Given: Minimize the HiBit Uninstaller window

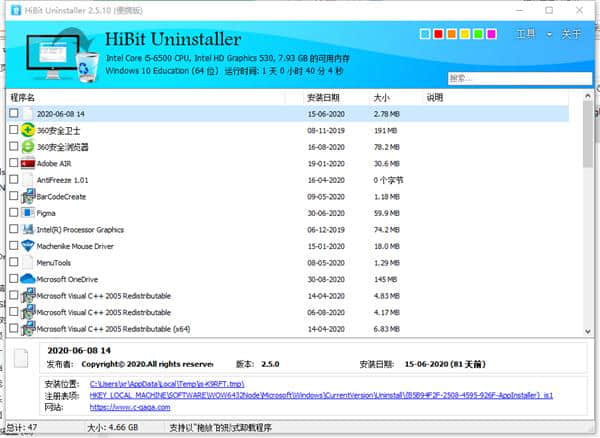Looking at the screenshot, I should coord(519,10).
